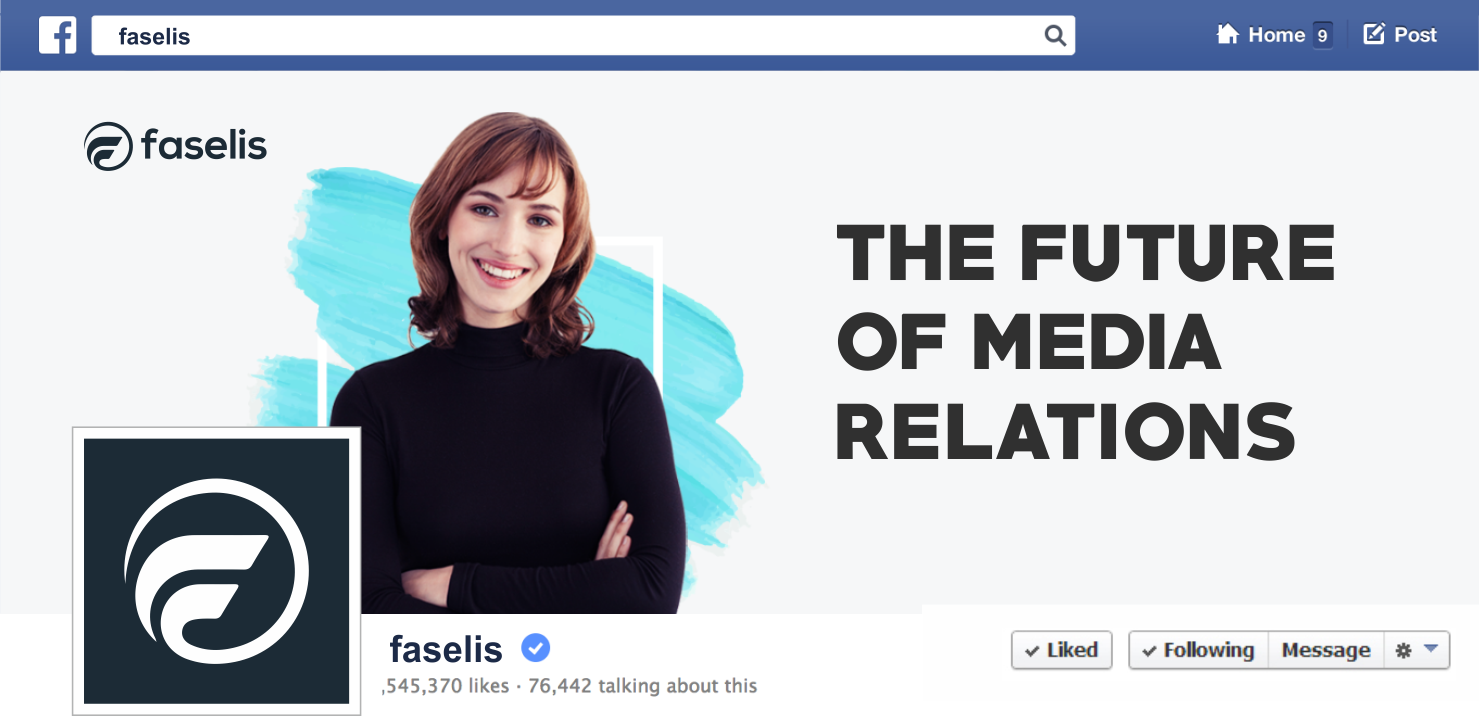Click the search magnifier icon
1479x716 pixels.
click(x=1055, y=36)
